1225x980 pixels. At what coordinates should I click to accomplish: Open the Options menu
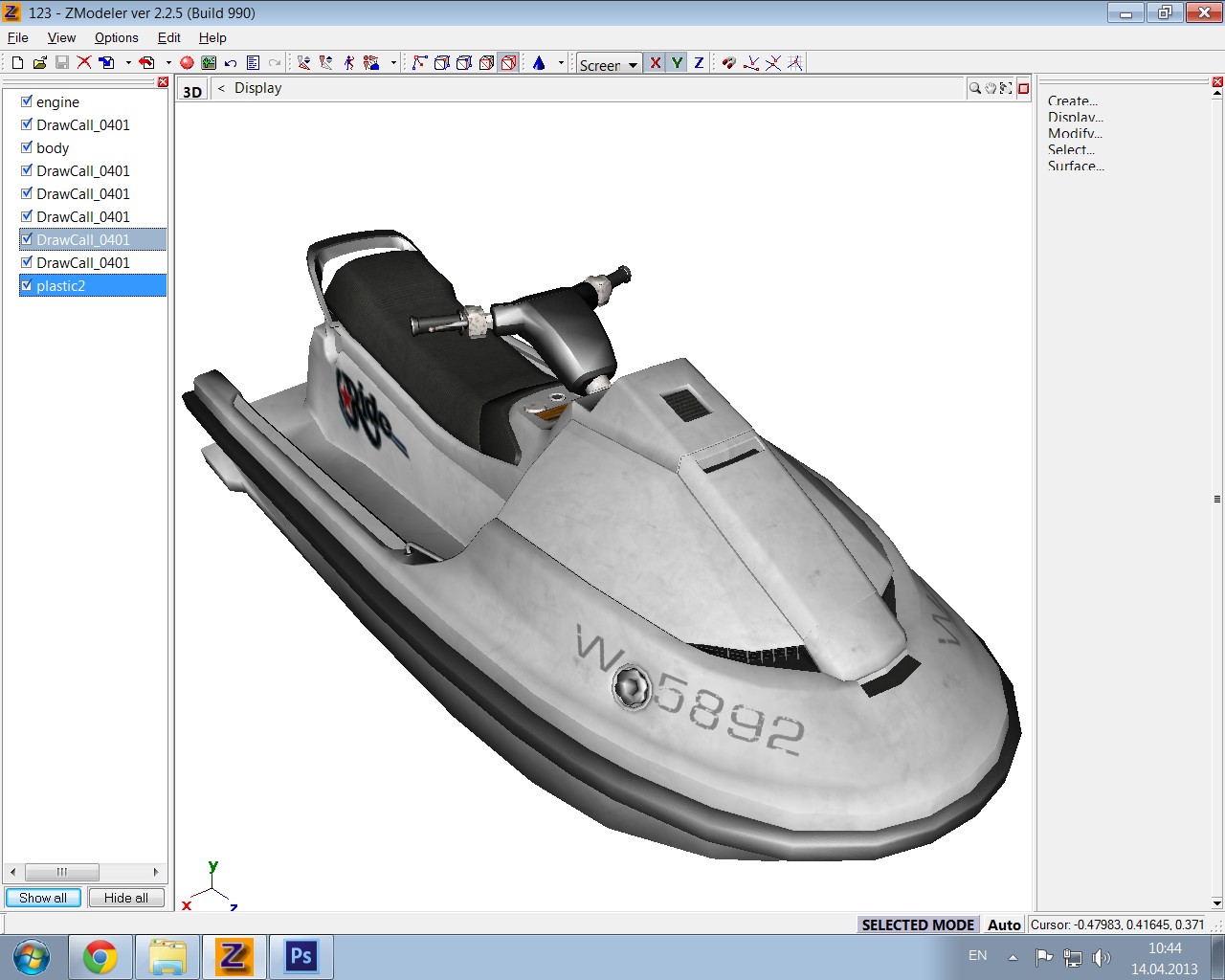pos(116,37)
